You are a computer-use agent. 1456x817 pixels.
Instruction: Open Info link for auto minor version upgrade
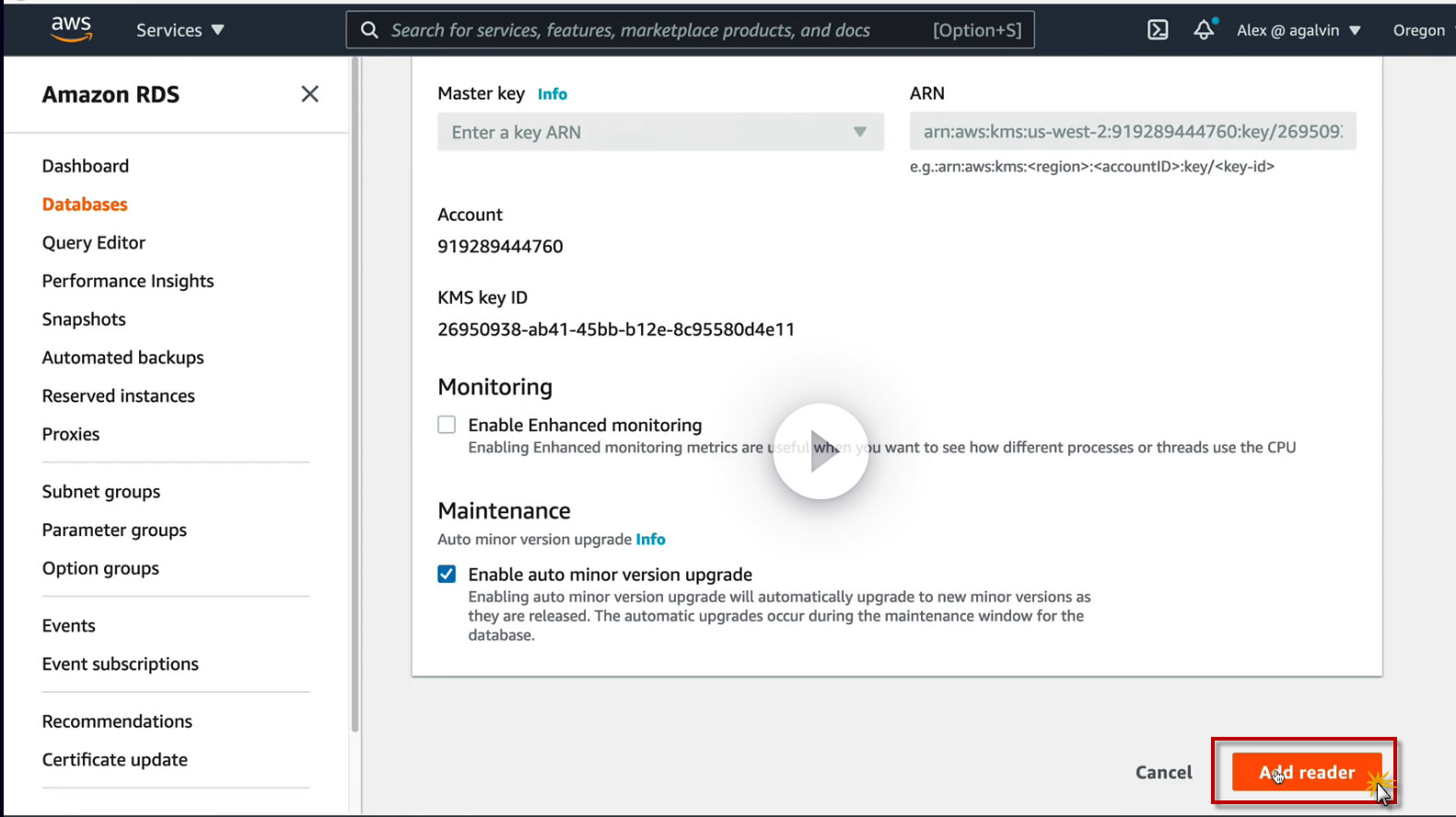click(650, 540)
